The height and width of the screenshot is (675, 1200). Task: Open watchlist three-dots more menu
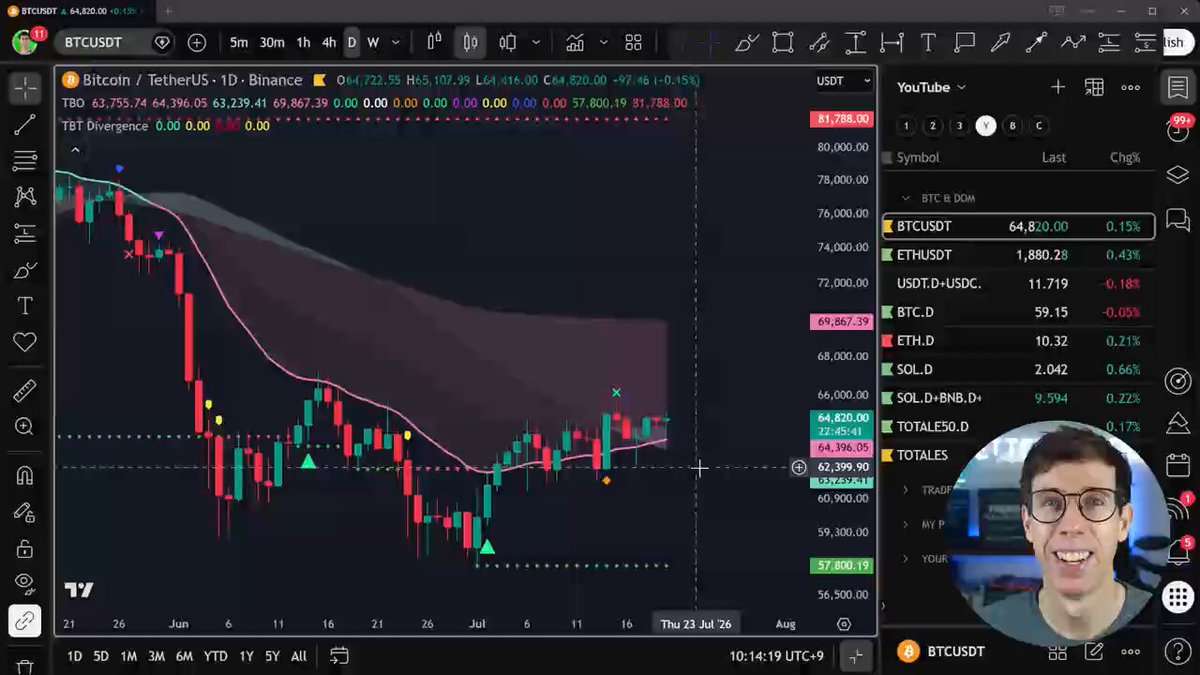click(x=1130, y=87)
